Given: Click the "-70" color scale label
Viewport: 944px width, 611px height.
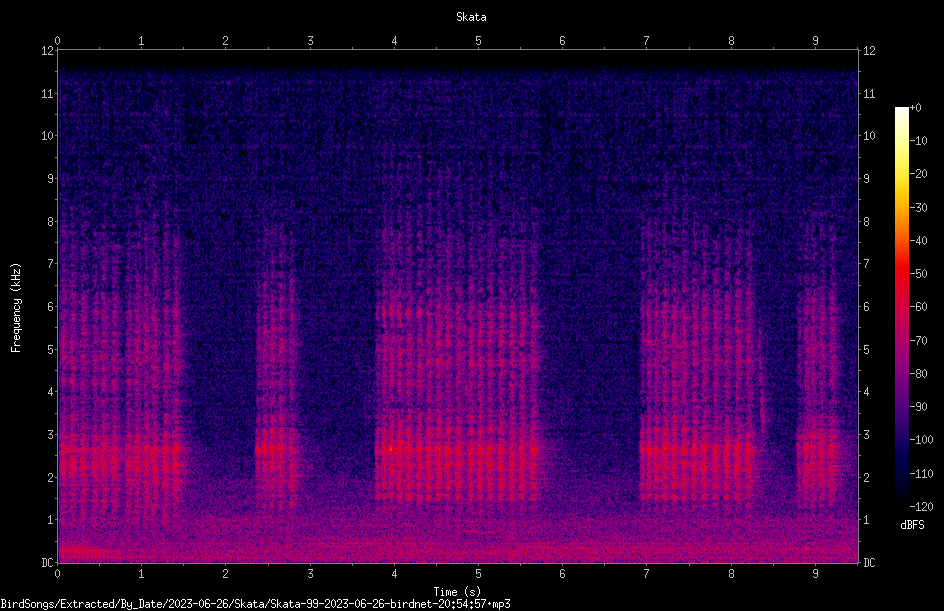Looking at the screenshot, I should 918,341.
